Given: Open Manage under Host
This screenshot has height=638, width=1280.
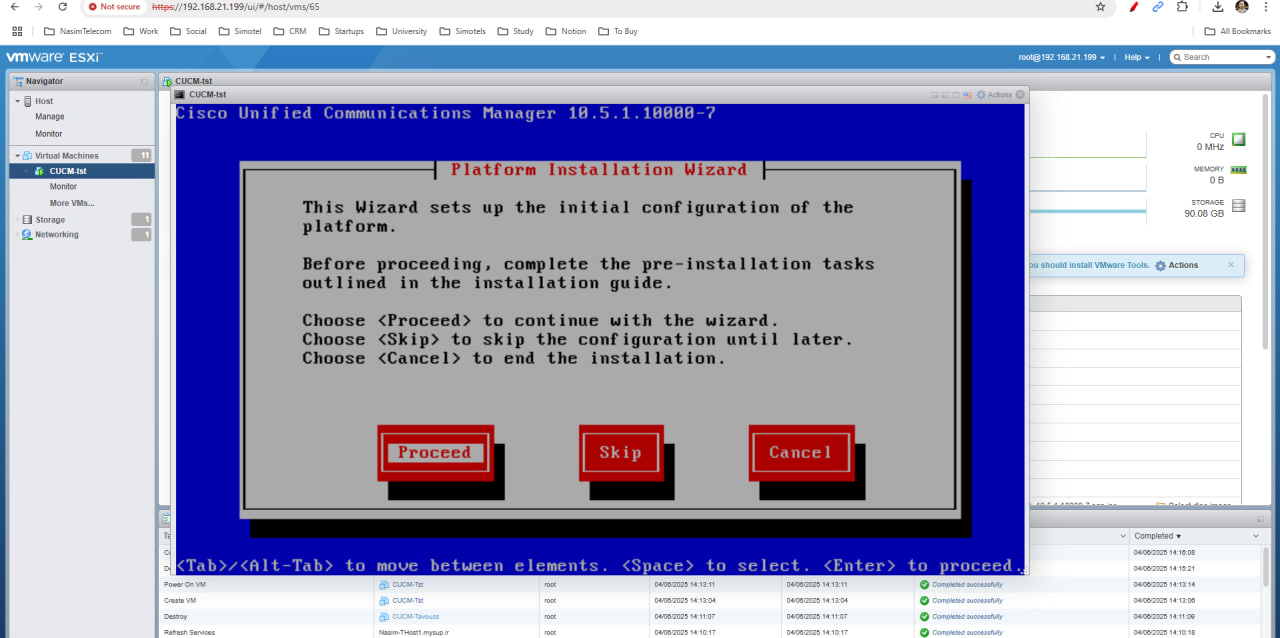Looking at the screenshot, I should pyautogui.click(x=50, y=117).
